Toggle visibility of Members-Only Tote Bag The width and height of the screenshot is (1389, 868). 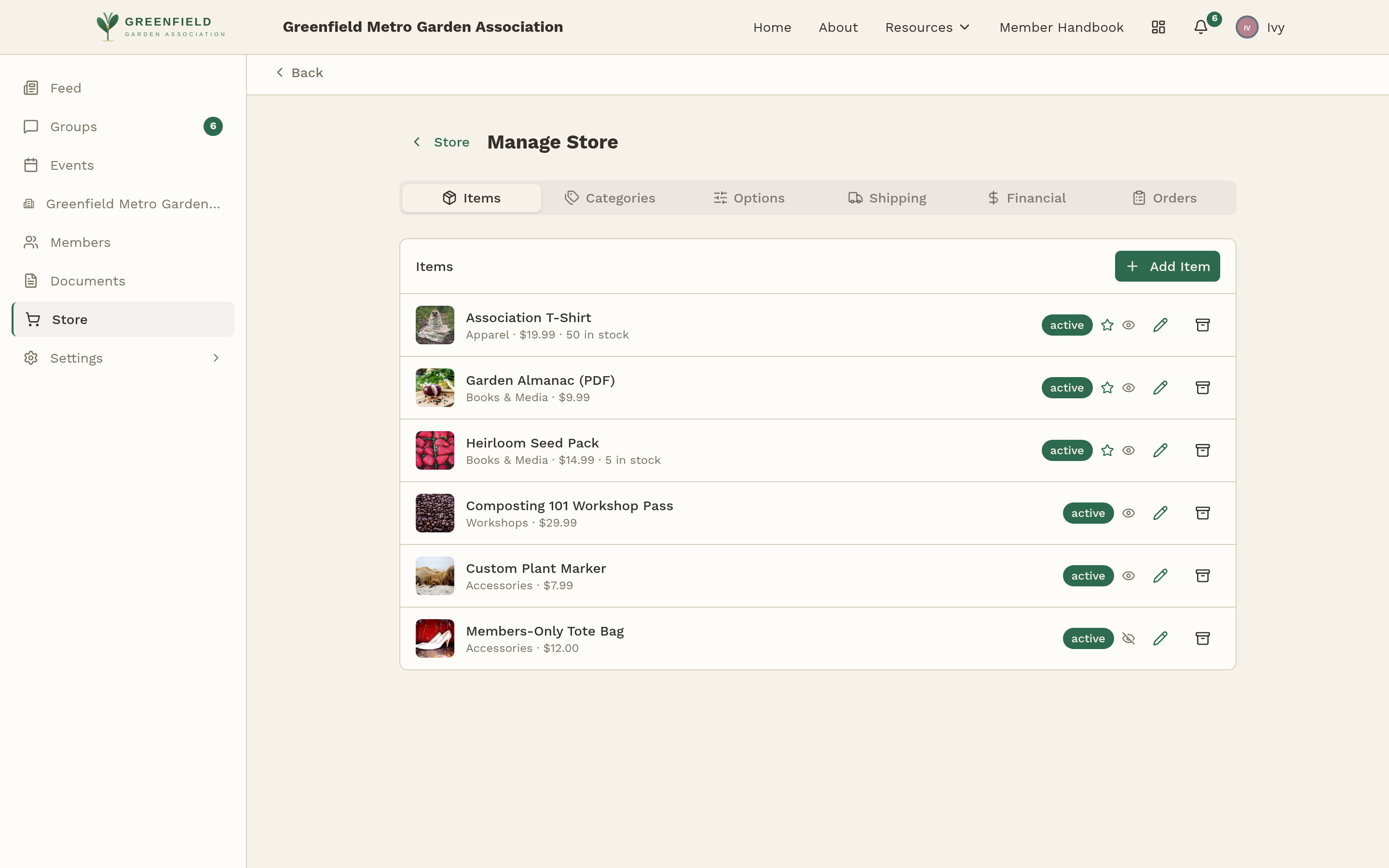pos(1129,638)
